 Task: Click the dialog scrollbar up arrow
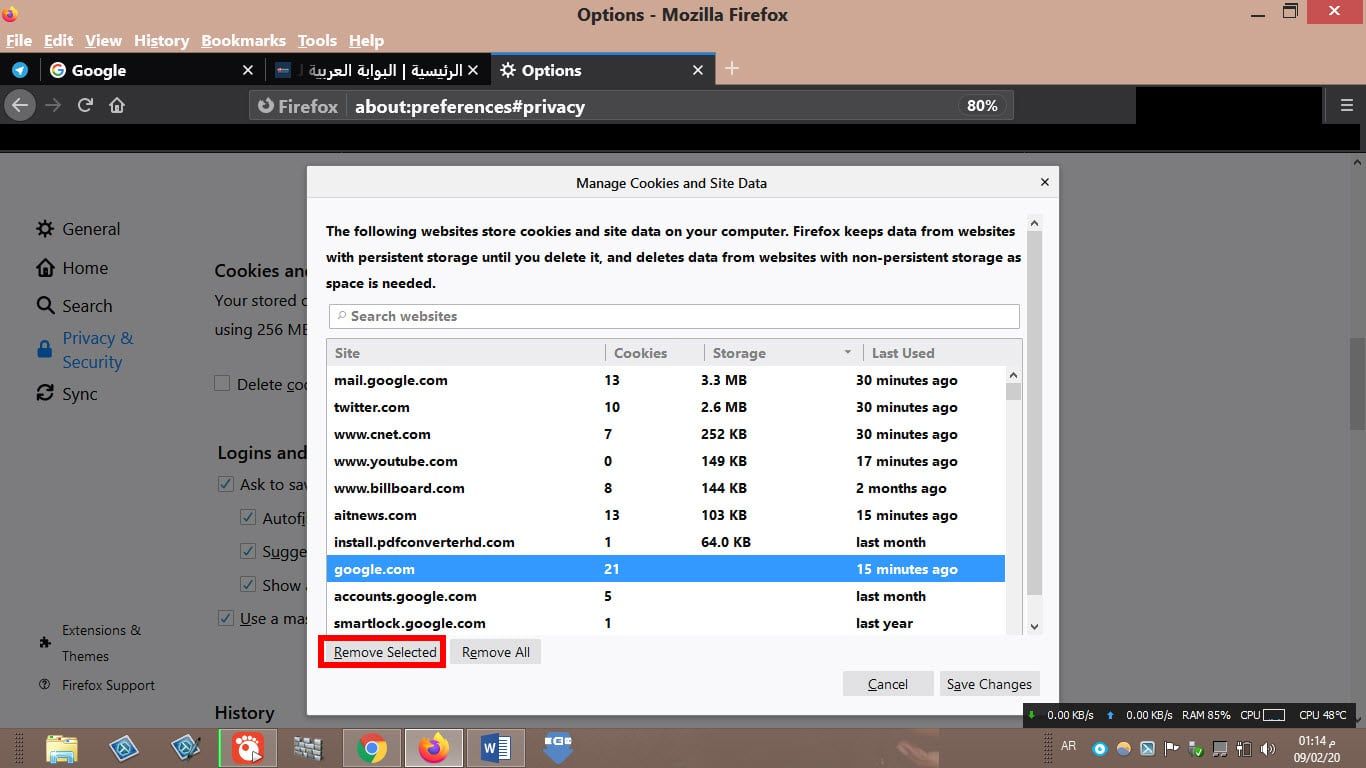point(1035,223)
